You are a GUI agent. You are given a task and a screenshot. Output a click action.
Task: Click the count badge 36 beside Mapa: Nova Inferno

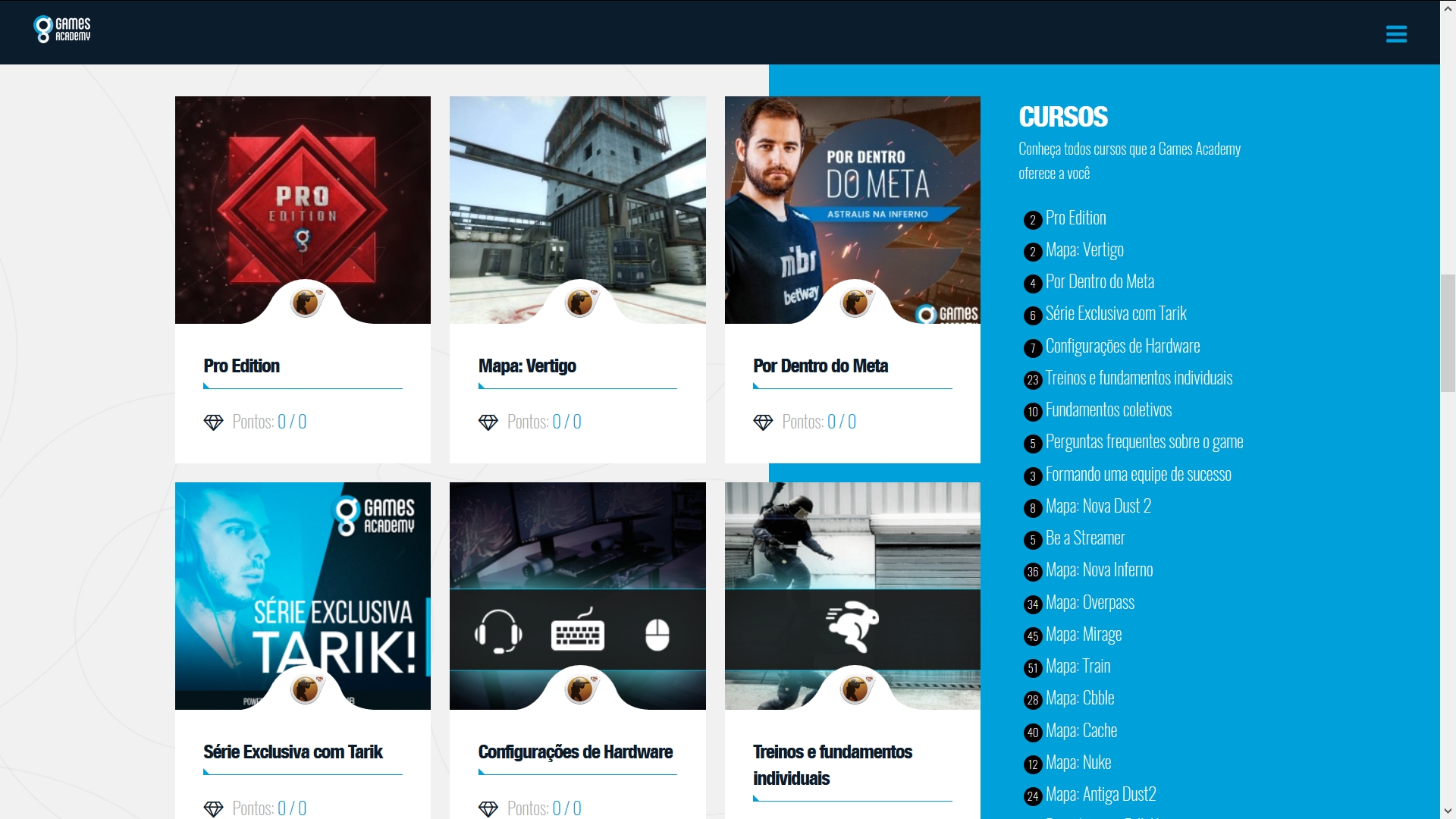pyautogui.click(x=1032, y=572)
